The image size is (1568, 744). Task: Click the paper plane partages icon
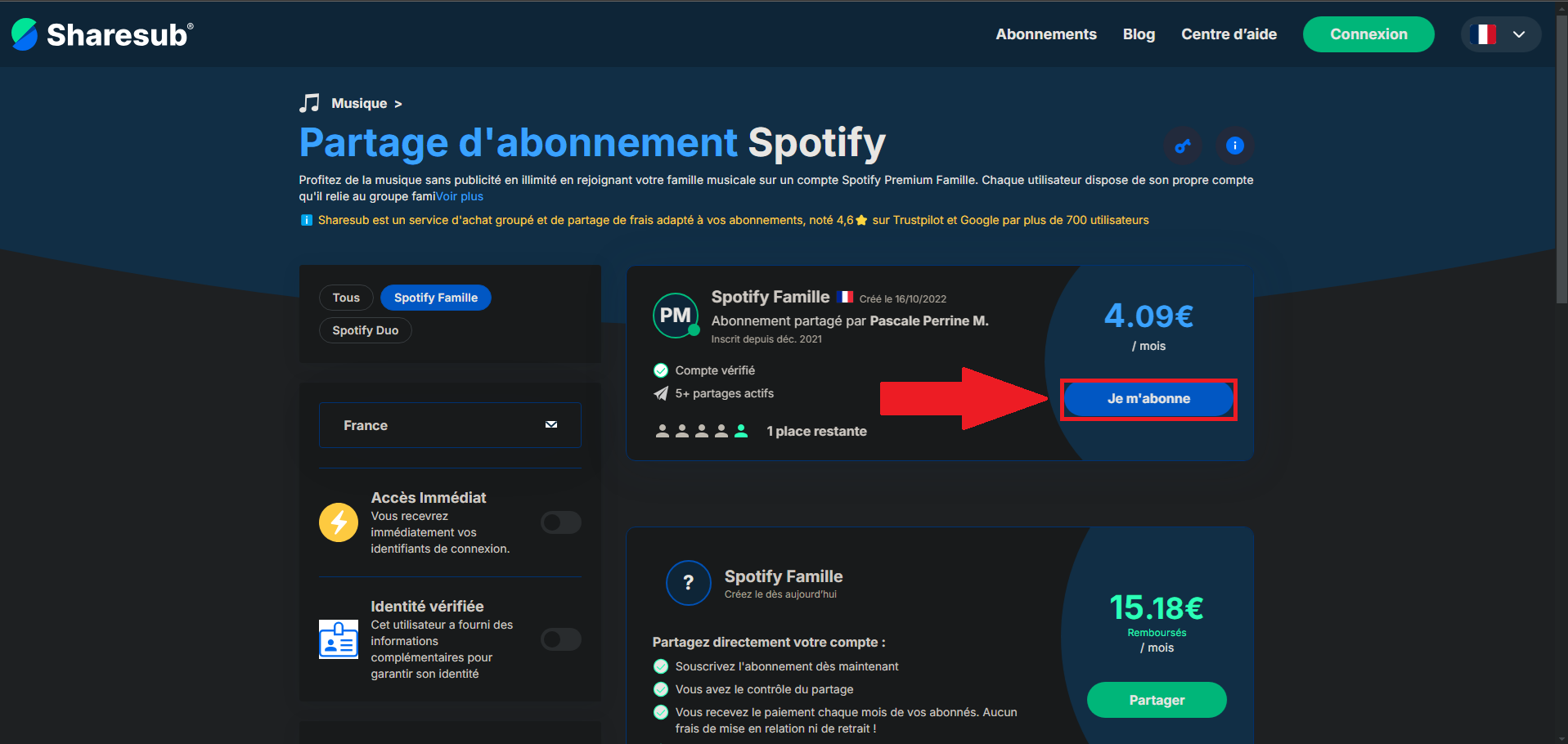click(661, 393)
